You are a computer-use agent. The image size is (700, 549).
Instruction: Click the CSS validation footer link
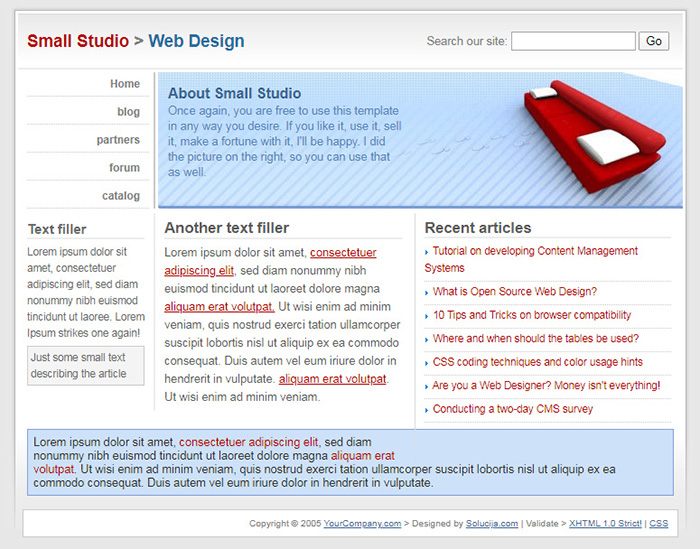tap(659, 523)
